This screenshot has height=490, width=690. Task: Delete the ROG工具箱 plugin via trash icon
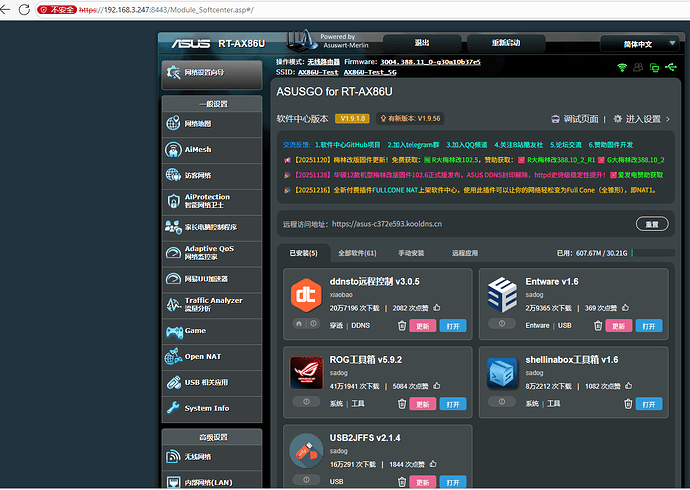(402, 404)
